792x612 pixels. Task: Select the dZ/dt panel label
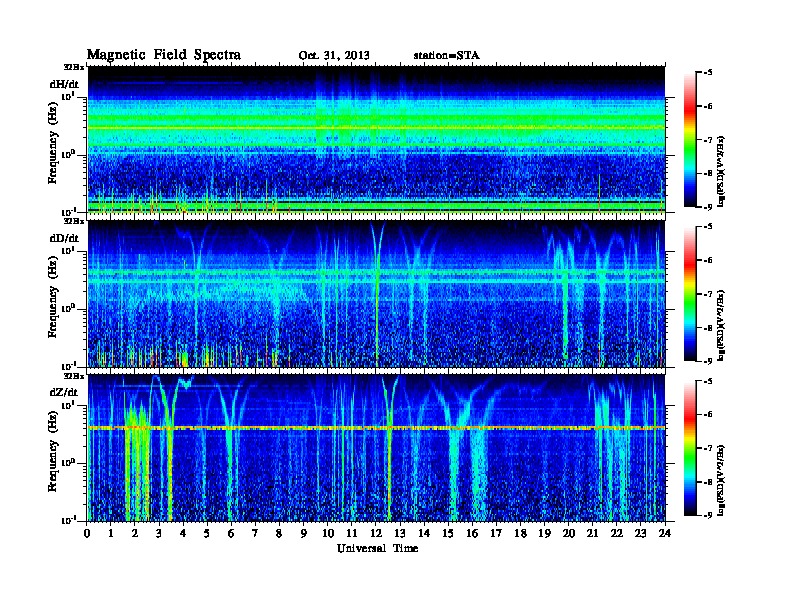click(64, 392)
